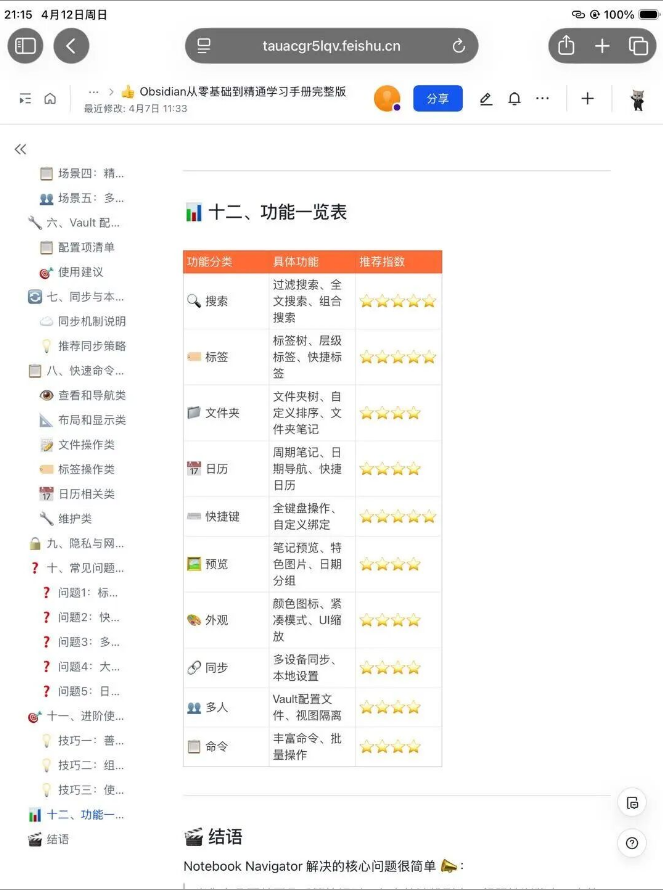The image size is (663, 890).
Task: Toggle Feishu document outline icon
Action: pos(26,99)
